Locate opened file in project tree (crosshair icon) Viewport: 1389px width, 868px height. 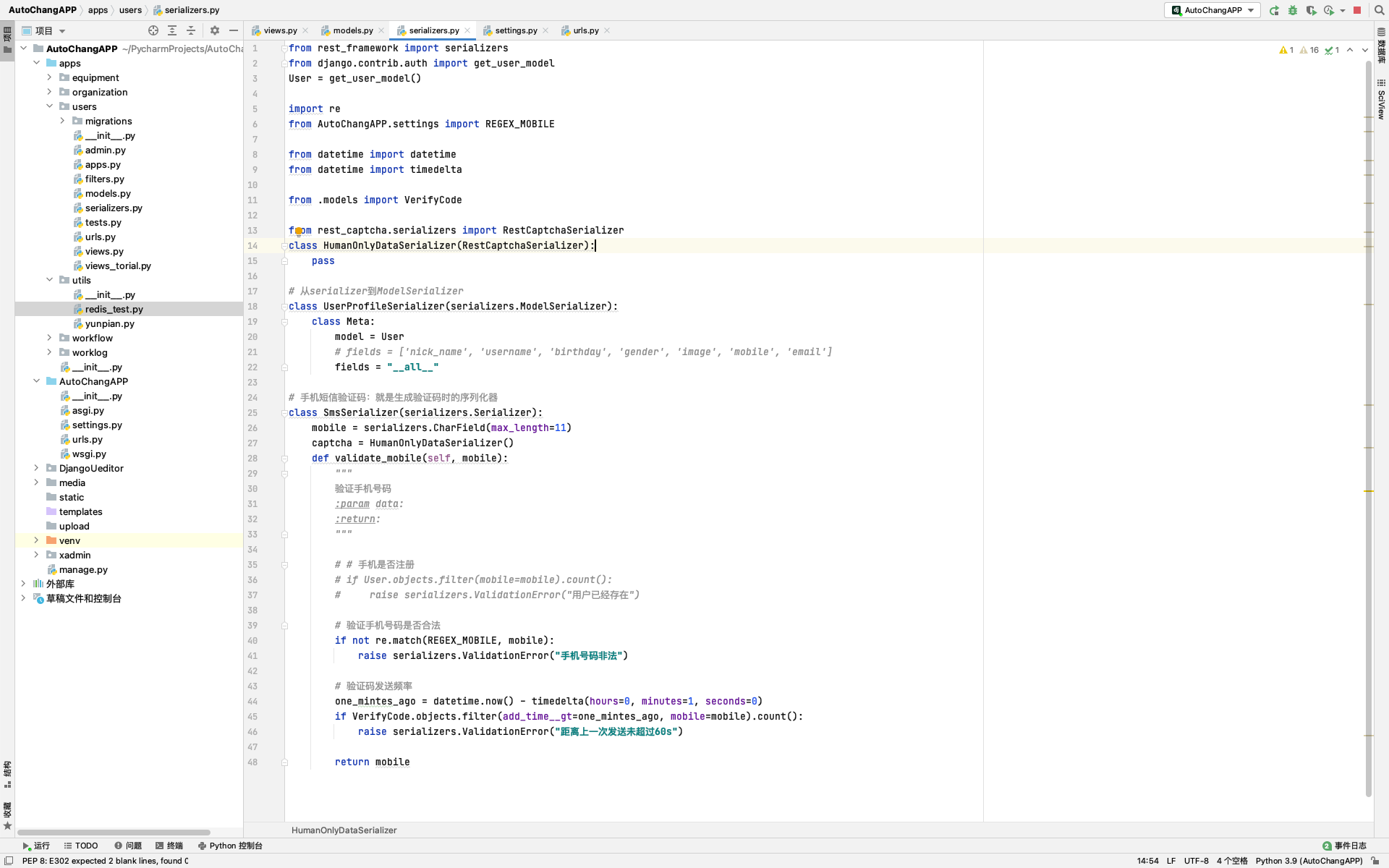click(153, 30)
